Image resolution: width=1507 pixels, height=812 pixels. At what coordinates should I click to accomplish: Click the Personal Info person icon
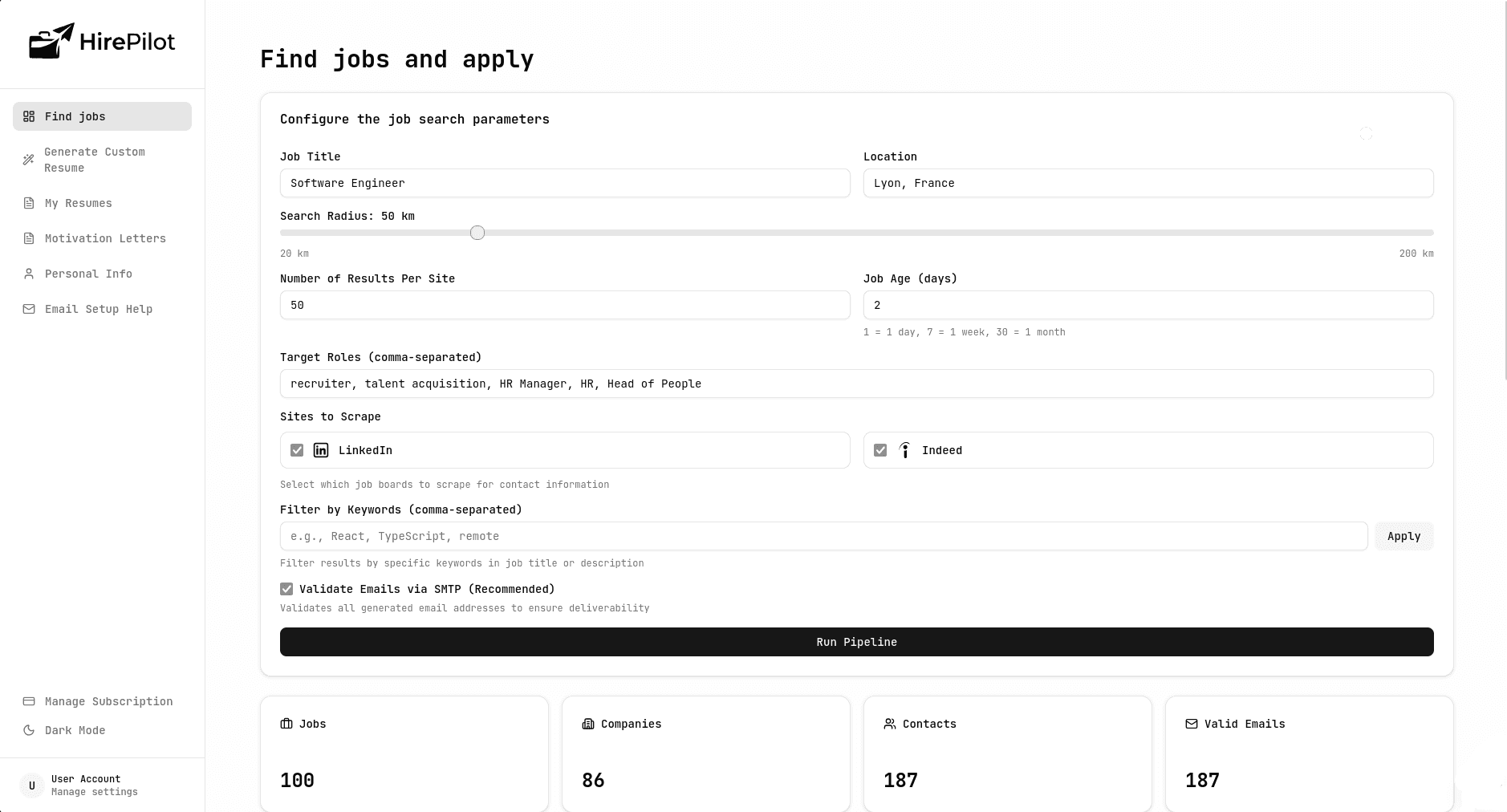tap(29, 274)
